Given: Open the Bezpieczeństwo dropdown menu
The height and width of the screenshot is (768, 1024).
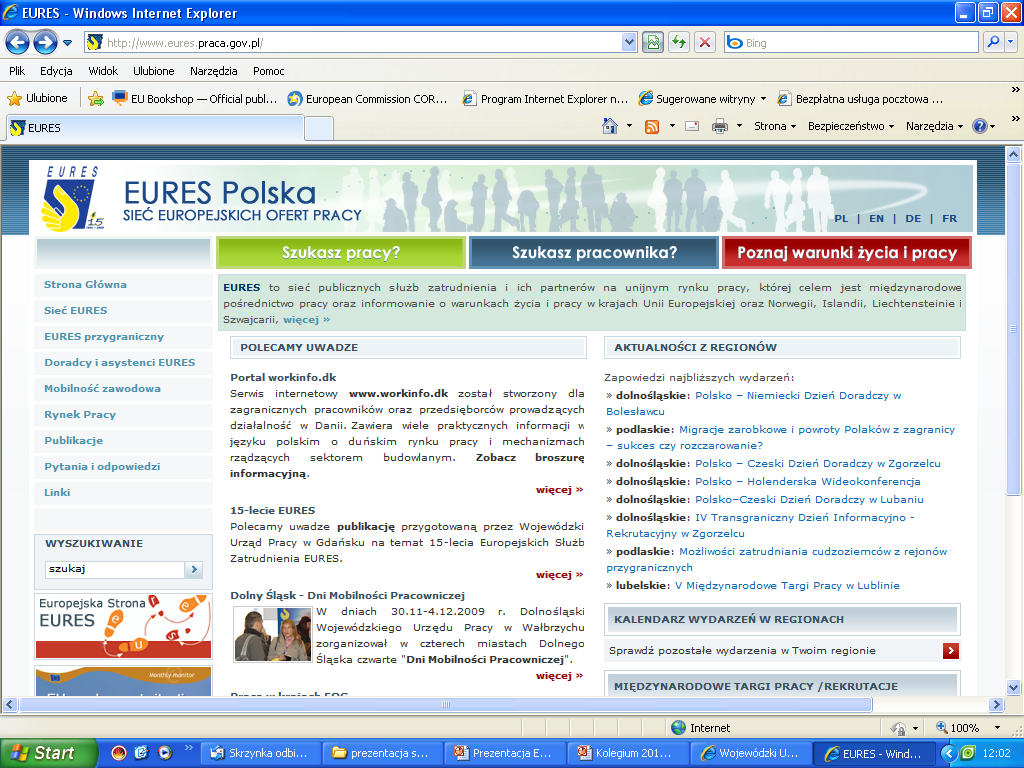Looking at the screenshot, I should pos(850,126).
